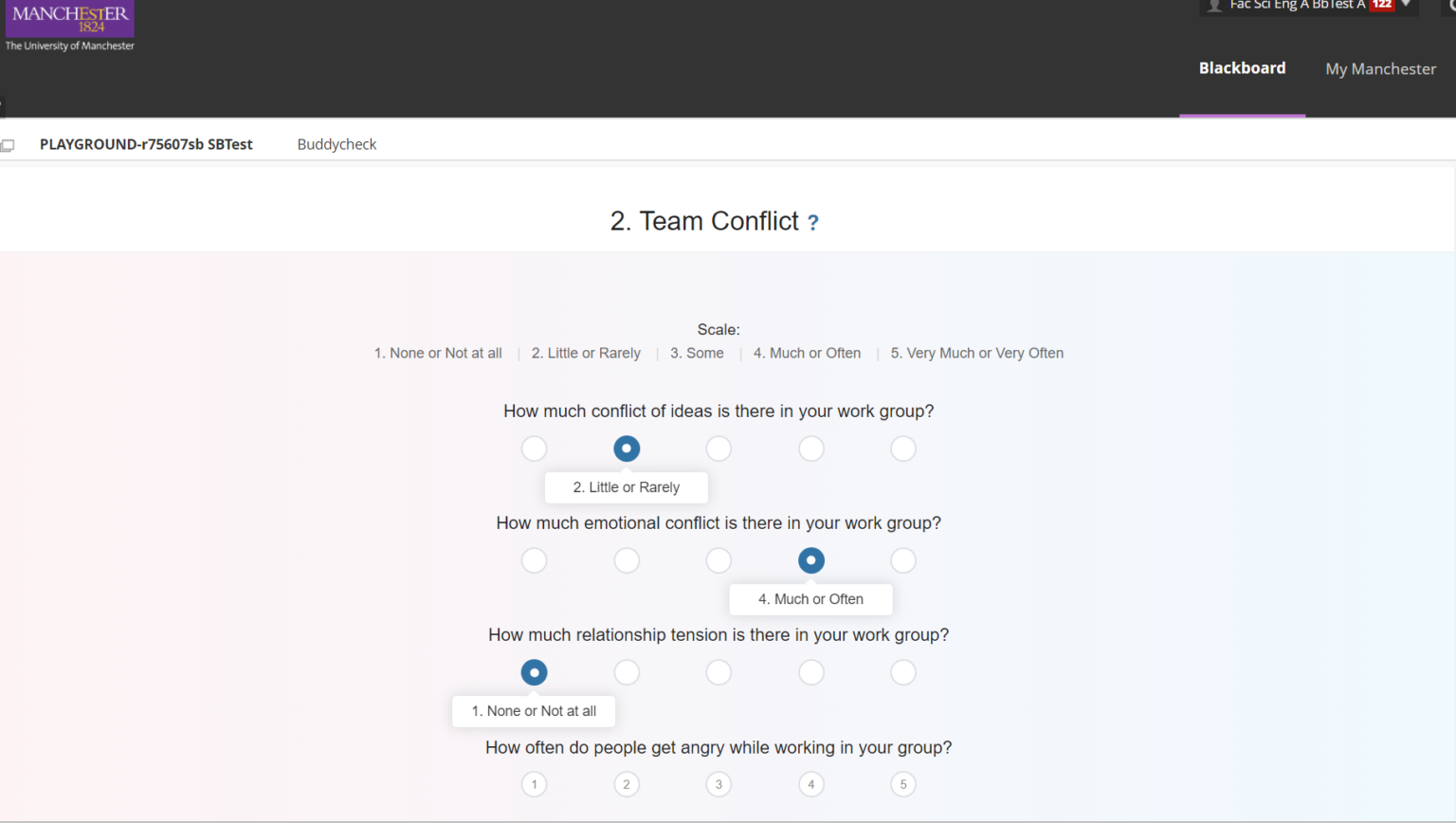
Task: Pick rating 5 for how often people get angry
Action: [x=902, y=784]
